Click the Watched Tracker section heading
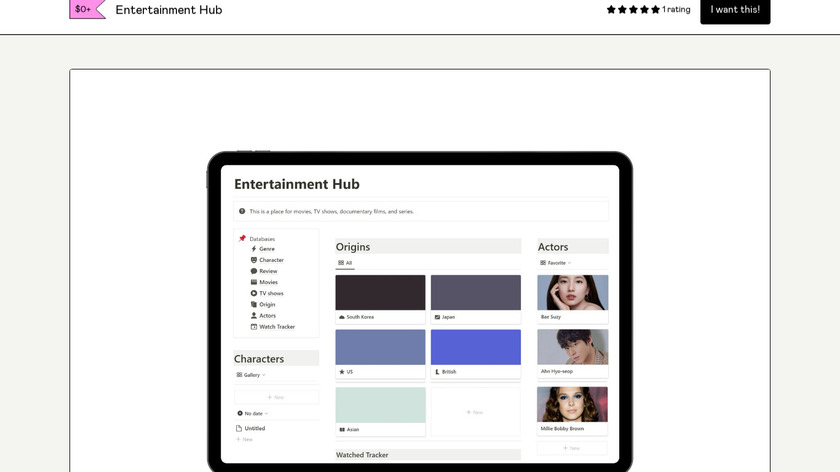This screenshot has width=840, height=472. click(362, 455)
